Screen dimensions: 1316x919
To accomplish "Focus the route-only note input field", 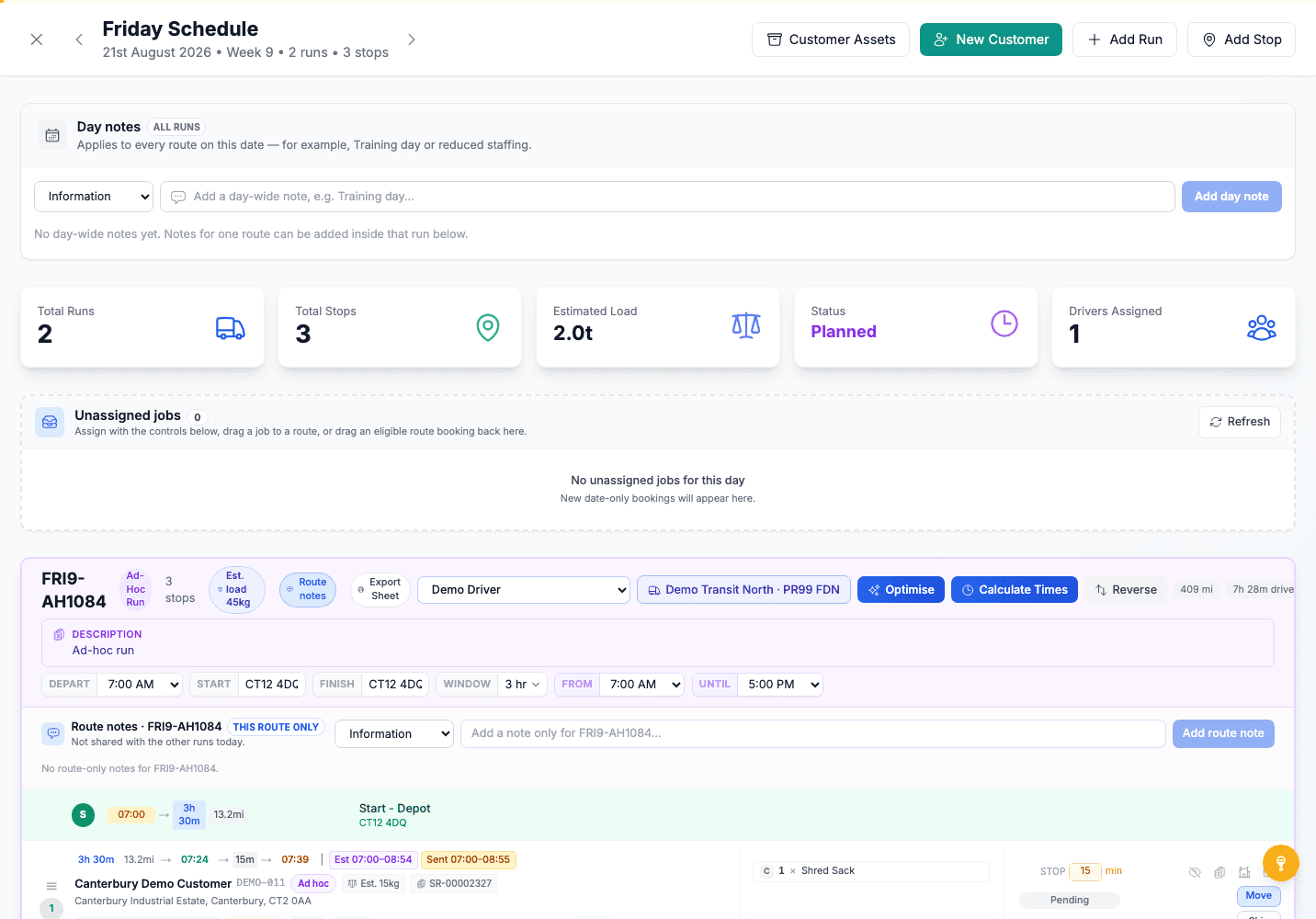I will (x=813, y=733).
